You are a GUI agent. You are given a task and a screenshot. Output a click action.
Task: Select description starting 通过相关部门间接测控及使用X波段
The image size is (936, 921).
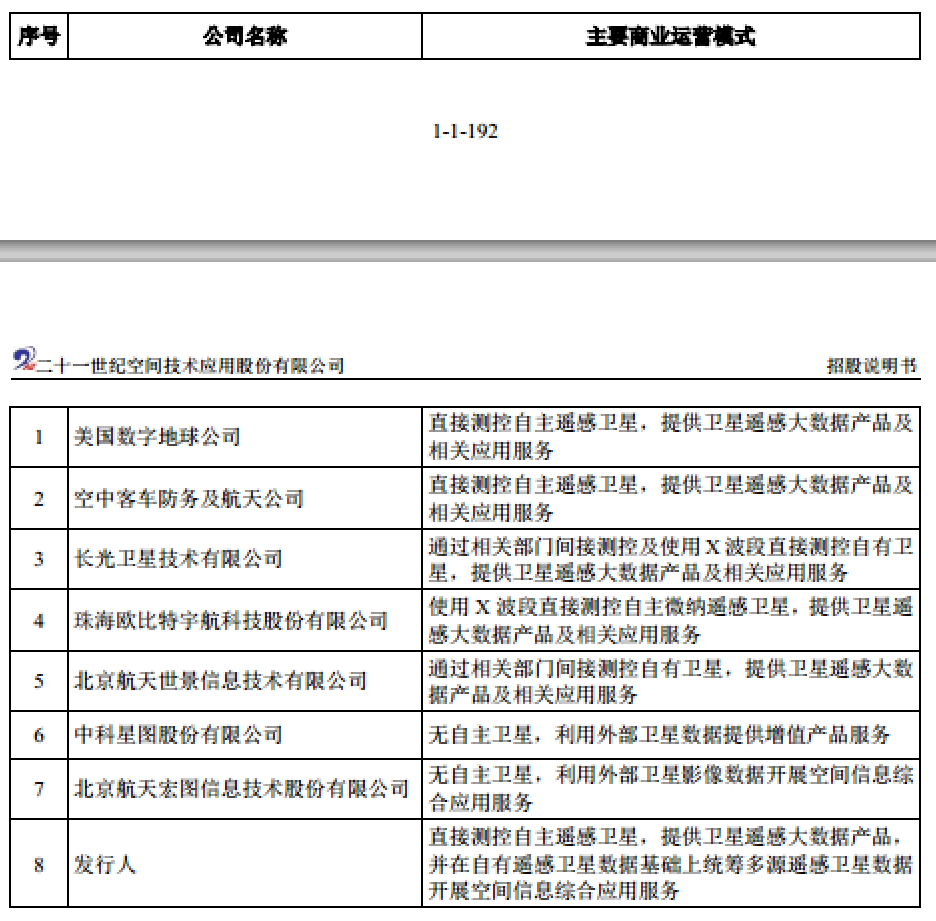[670, 559]
